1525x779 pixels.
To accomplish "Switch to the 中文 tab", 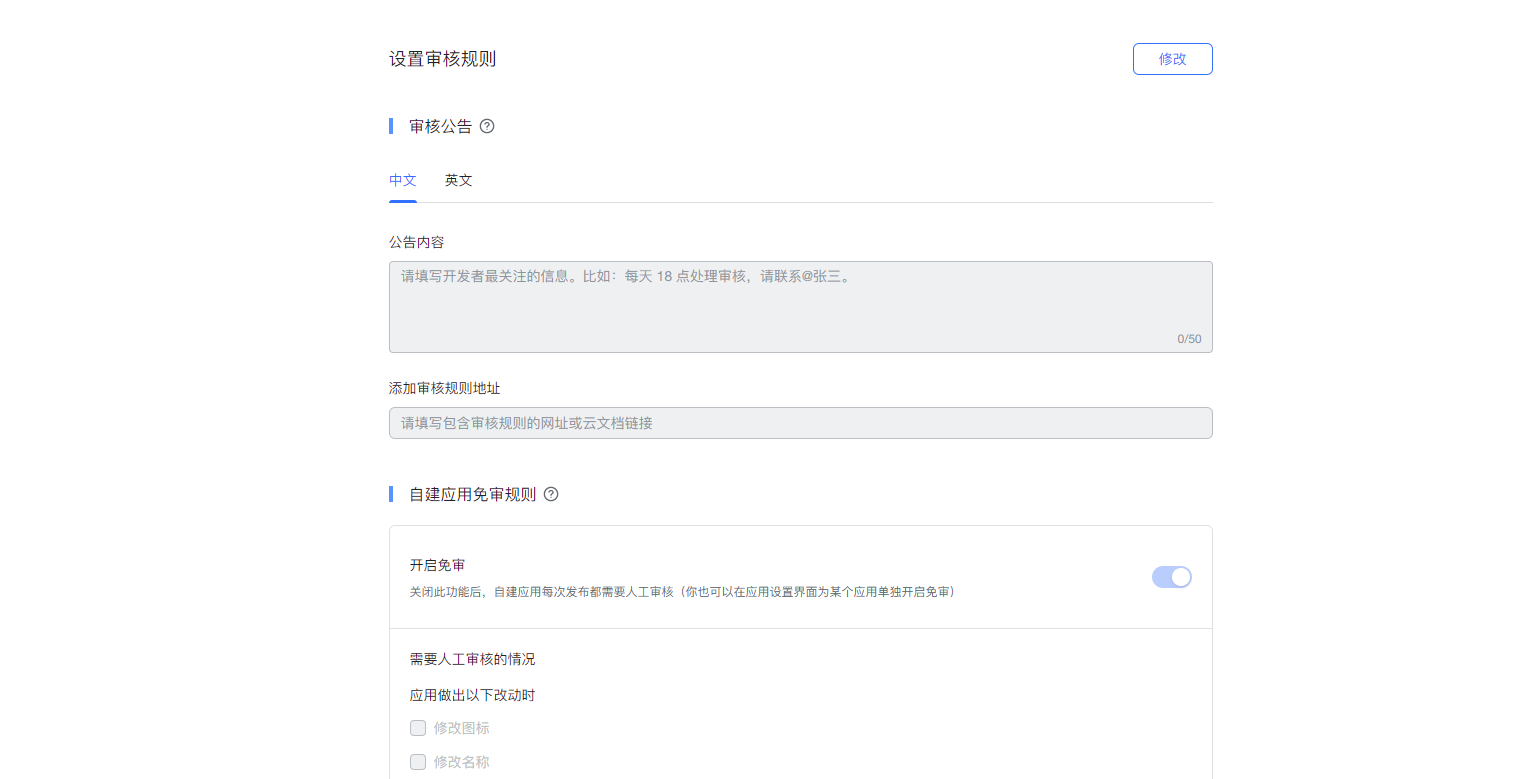I will (x=403, y=181).
